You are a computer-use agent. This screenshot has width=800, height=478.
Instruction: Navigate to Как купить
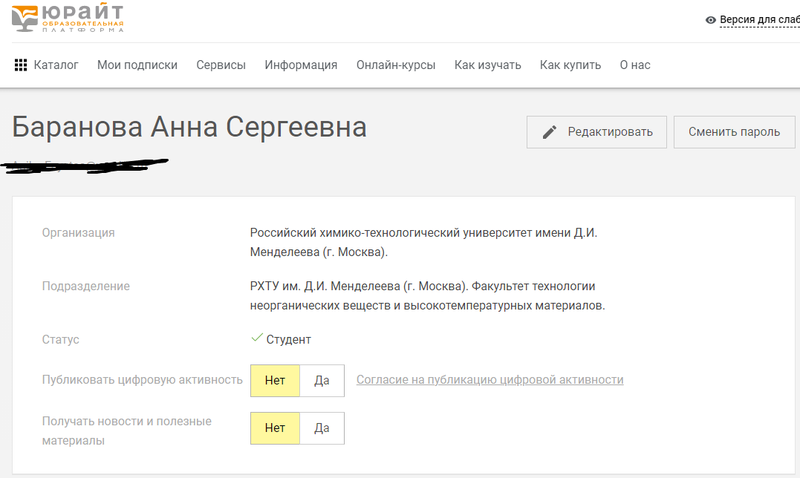(x=570, y=65)
